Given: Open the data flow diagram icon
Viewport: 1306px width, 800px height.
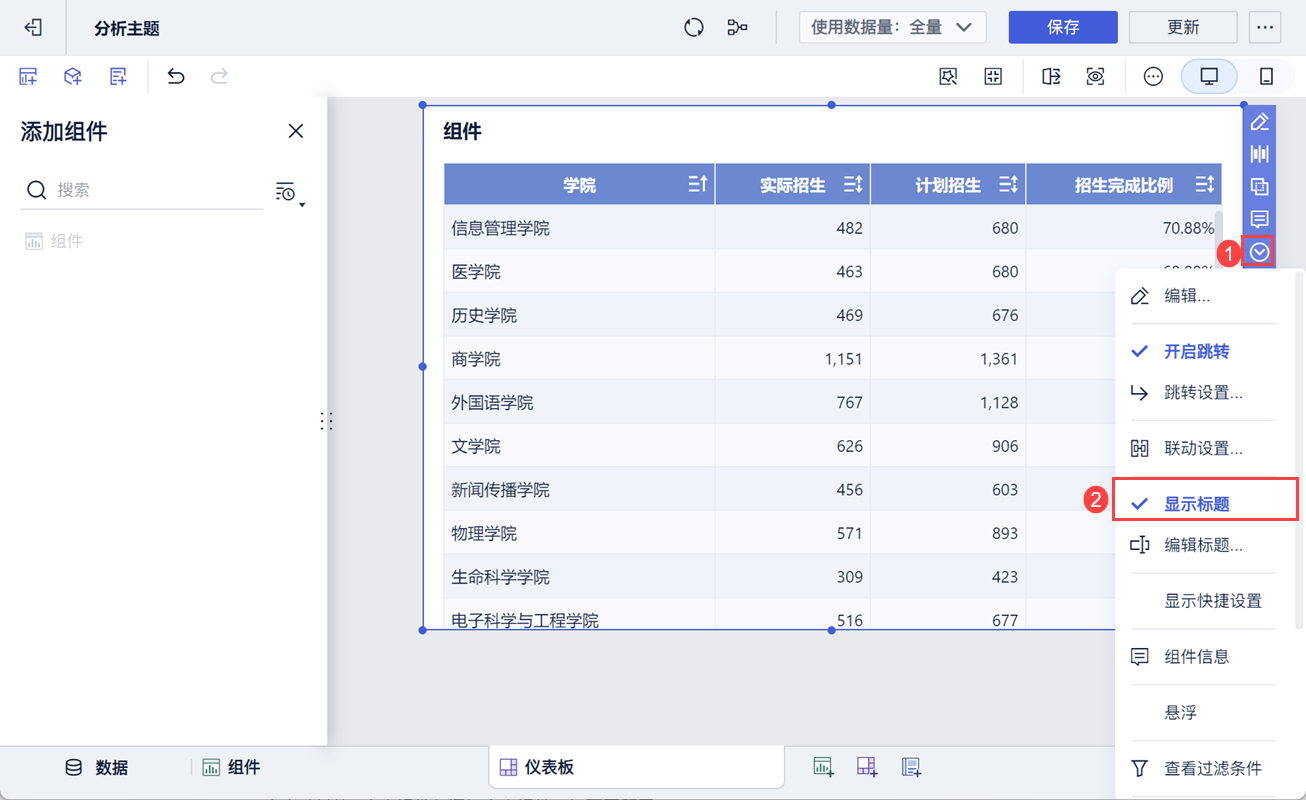Looking at the screenshot, I should coord(738,28).
